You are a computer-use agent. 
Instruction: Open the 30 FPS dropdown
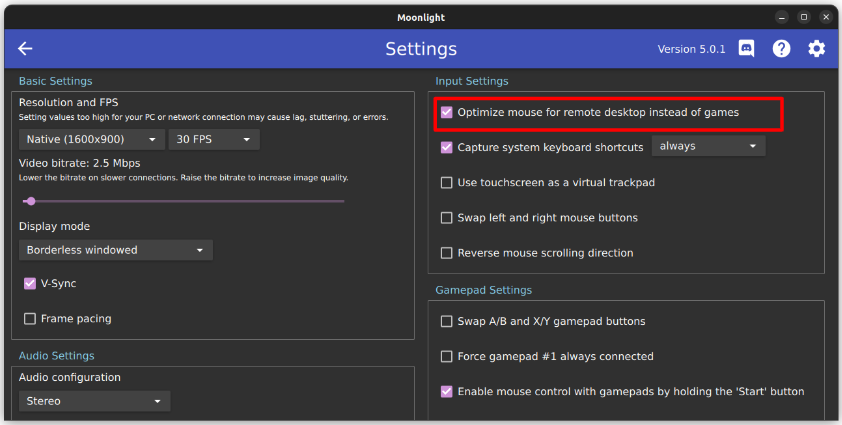214,139
